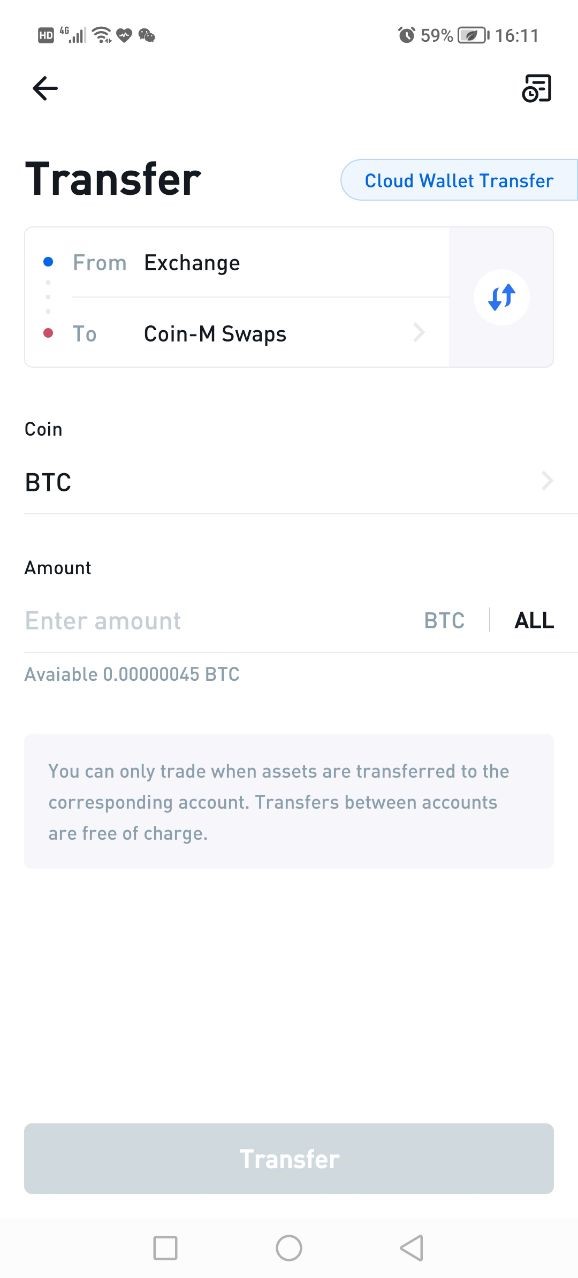Tap the battery status icon

point(473,35)
